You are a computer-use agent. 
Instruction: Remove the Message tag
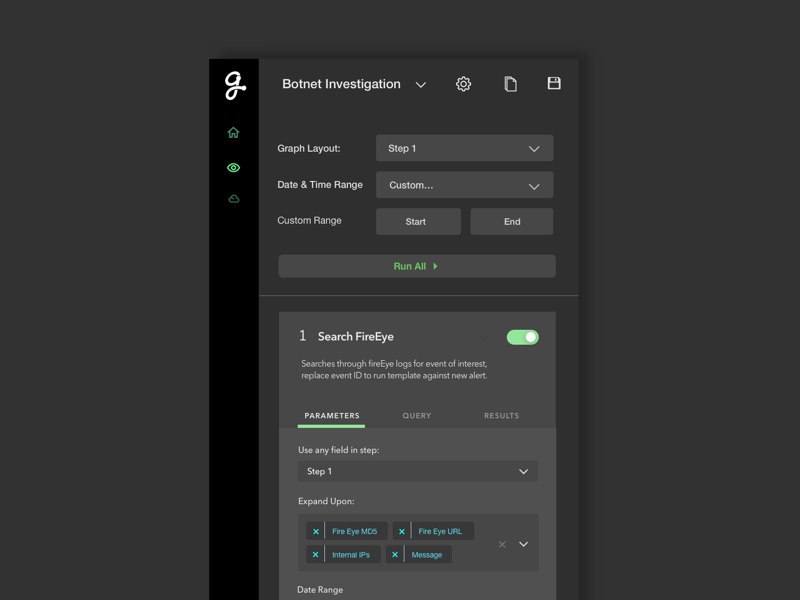click(x=395, y=555)
